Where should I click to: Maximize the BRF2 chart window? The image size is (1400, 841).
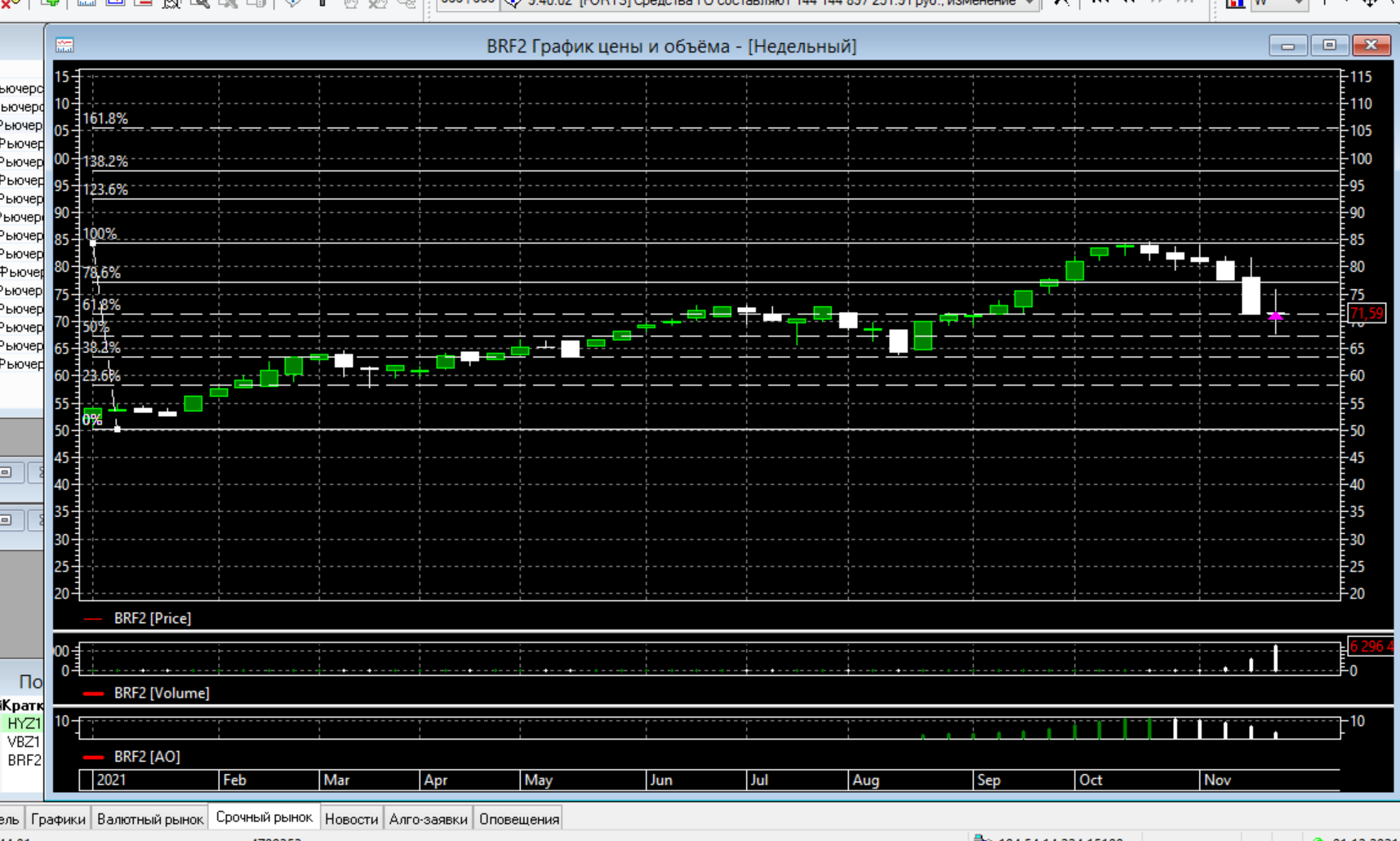point(1329,45)
